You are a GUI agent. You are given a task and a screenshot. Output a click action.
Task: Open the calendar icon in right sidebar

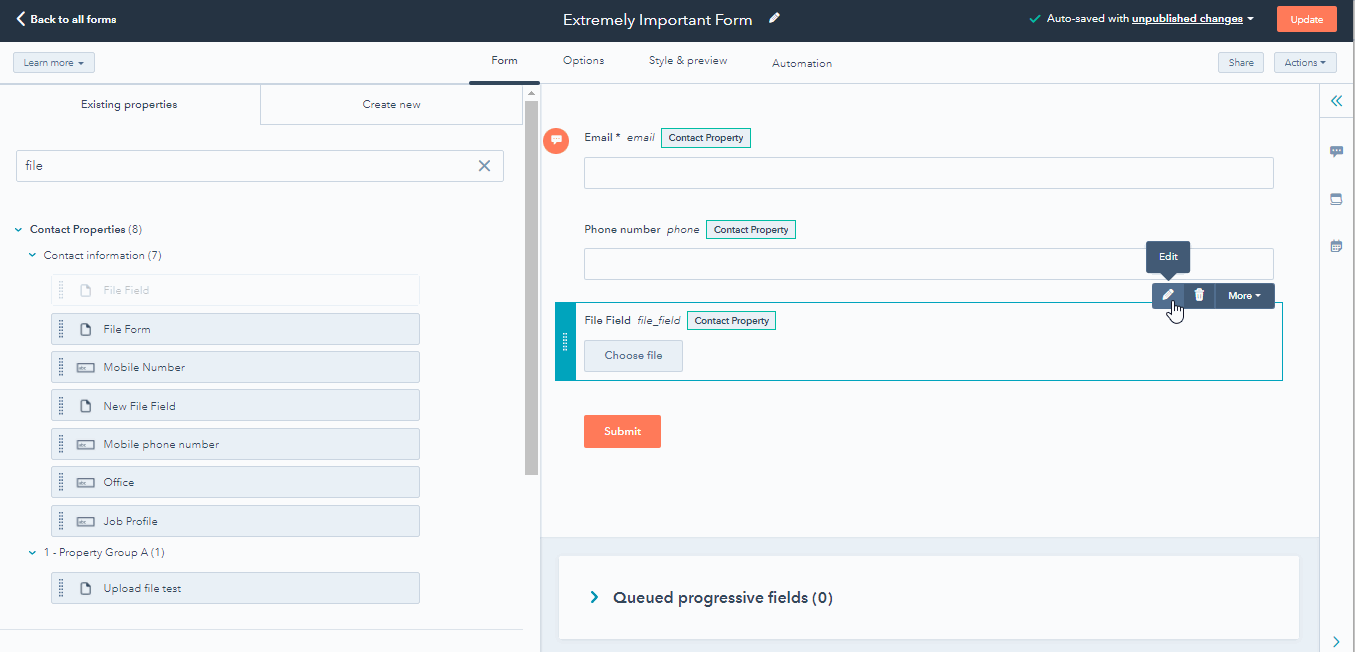pyautogui.click(x=1336, y=246)
